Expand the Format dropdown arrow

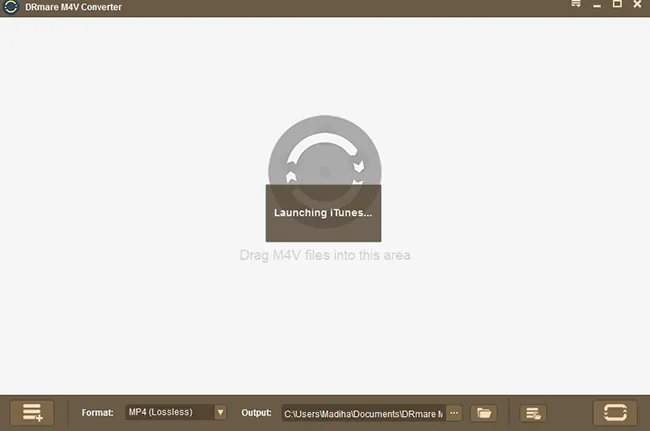(220, 412)
